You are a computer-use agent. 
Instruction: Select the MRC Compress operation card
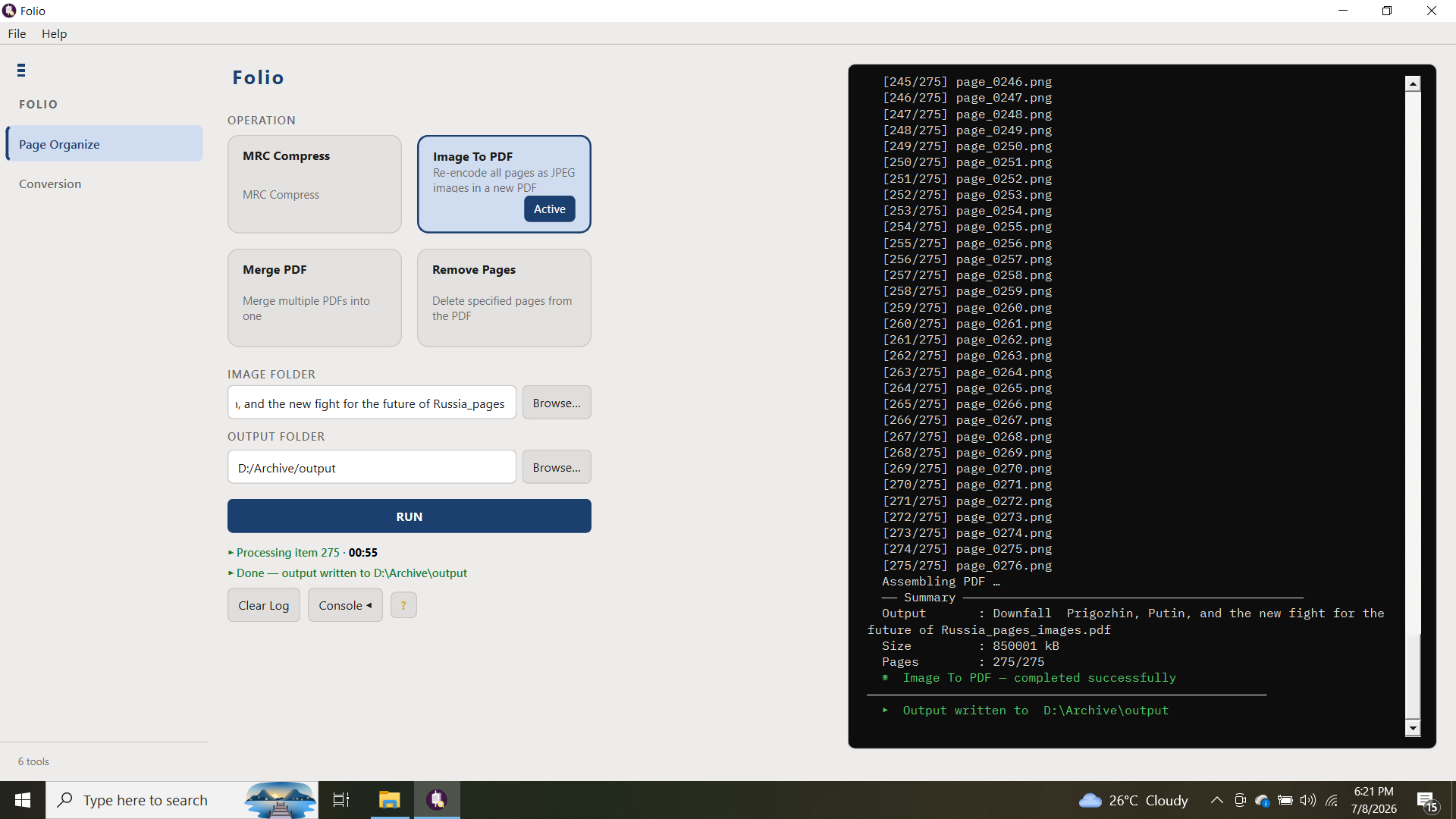point(315,184)
